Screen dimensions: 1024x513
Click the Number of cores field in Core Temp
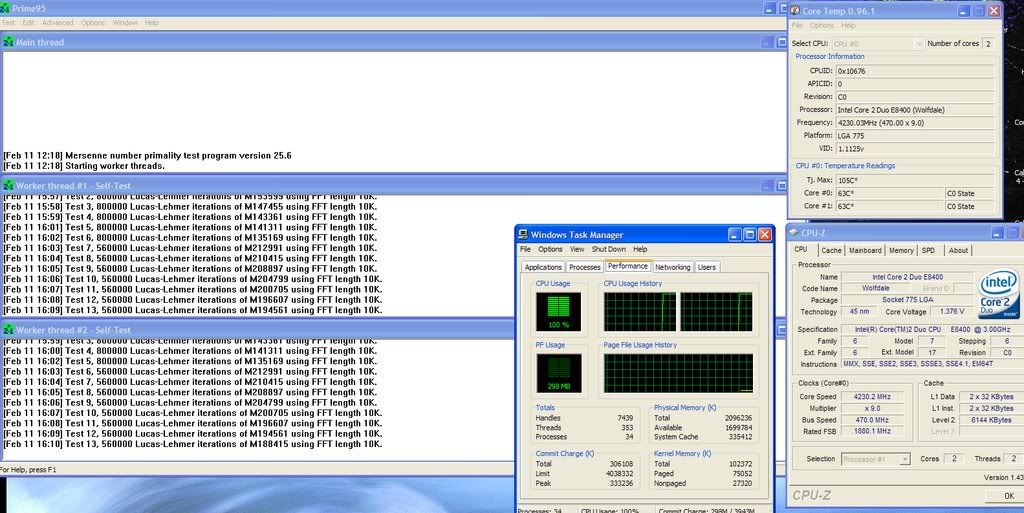pyautogui.click(x=988, y=44)
